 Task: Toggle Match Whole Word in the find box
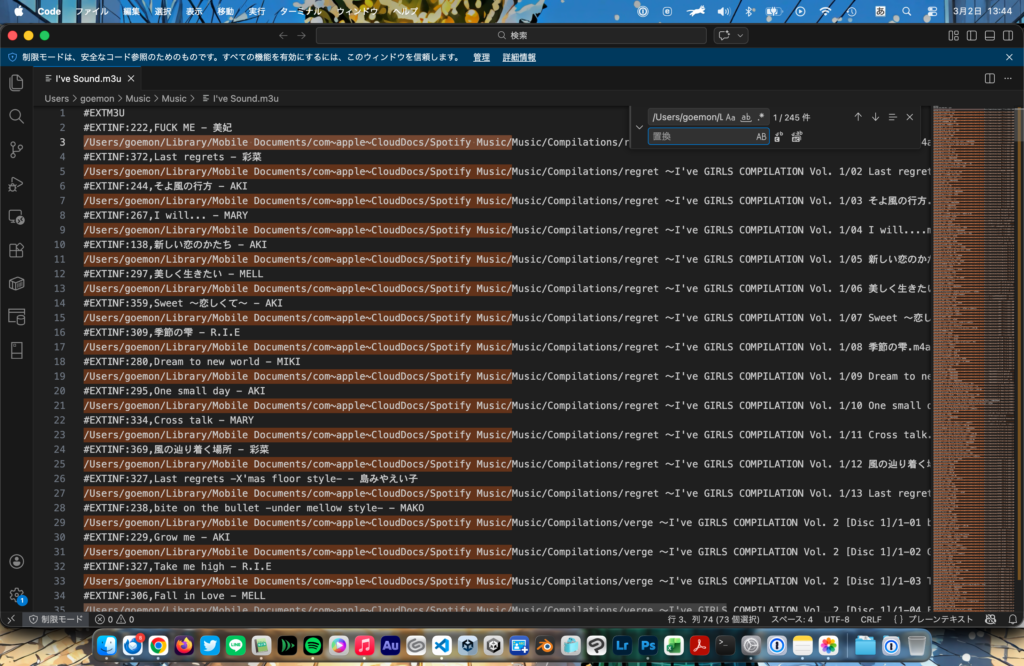[746, 117]
